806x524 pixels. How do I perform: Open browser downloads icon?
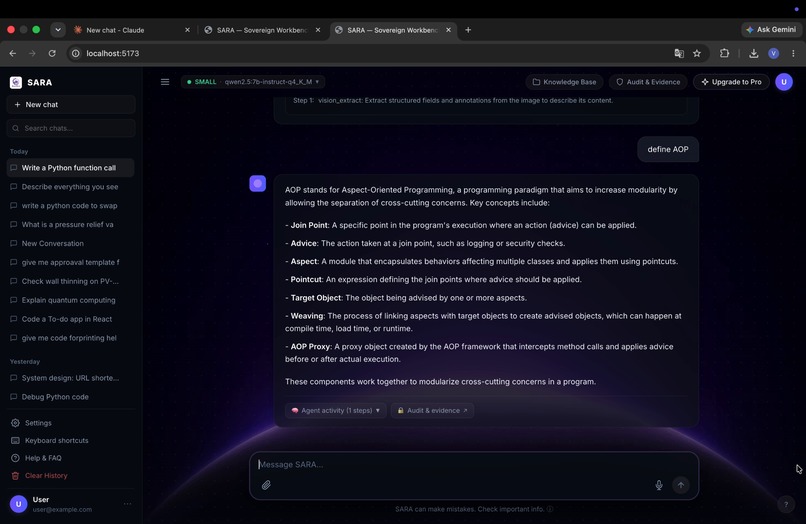click(x=754, y=53)
